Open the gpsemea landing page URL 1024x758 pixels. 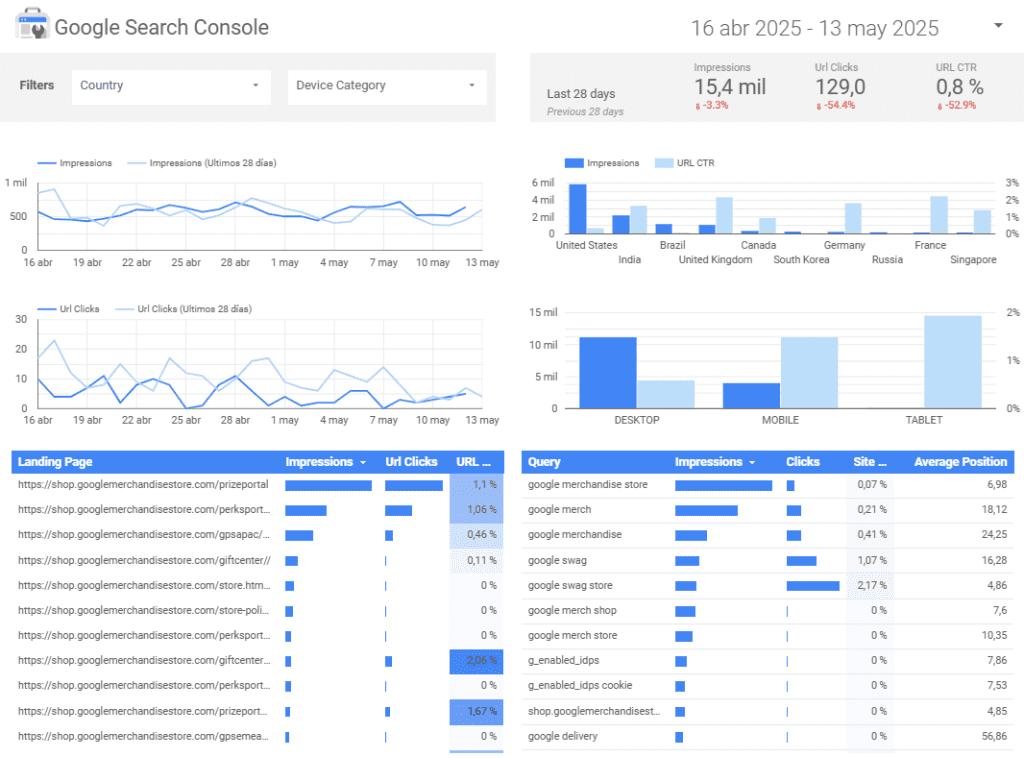pos(143,736)
